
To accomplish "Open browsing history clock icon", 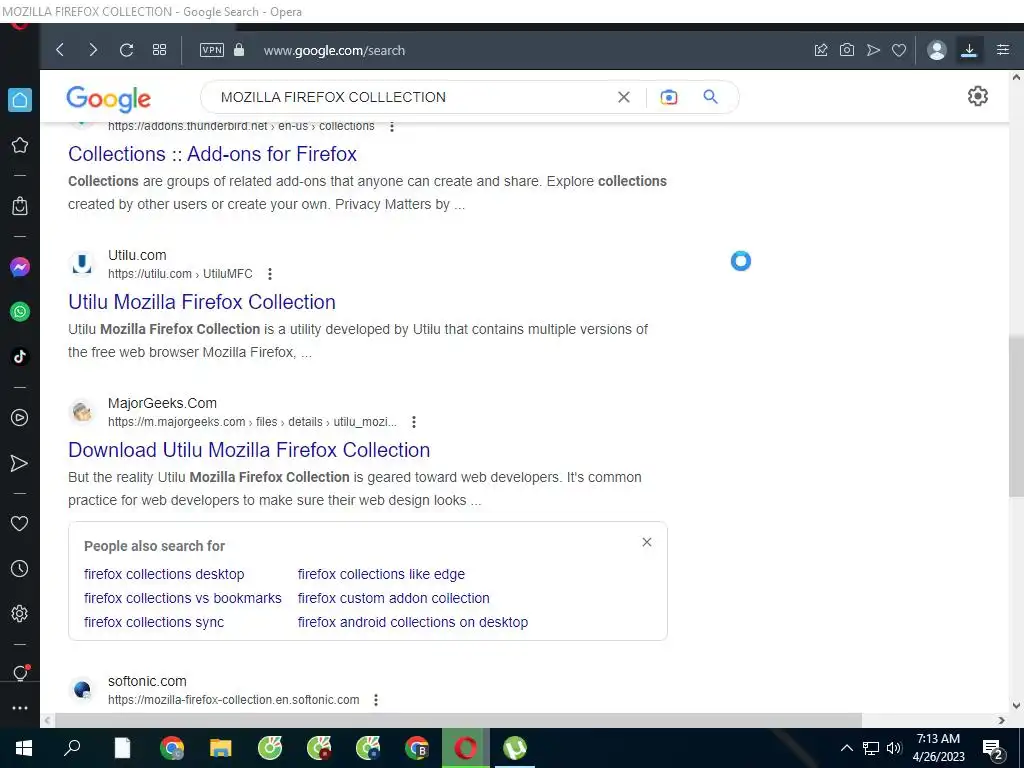I will click(20, 568).
